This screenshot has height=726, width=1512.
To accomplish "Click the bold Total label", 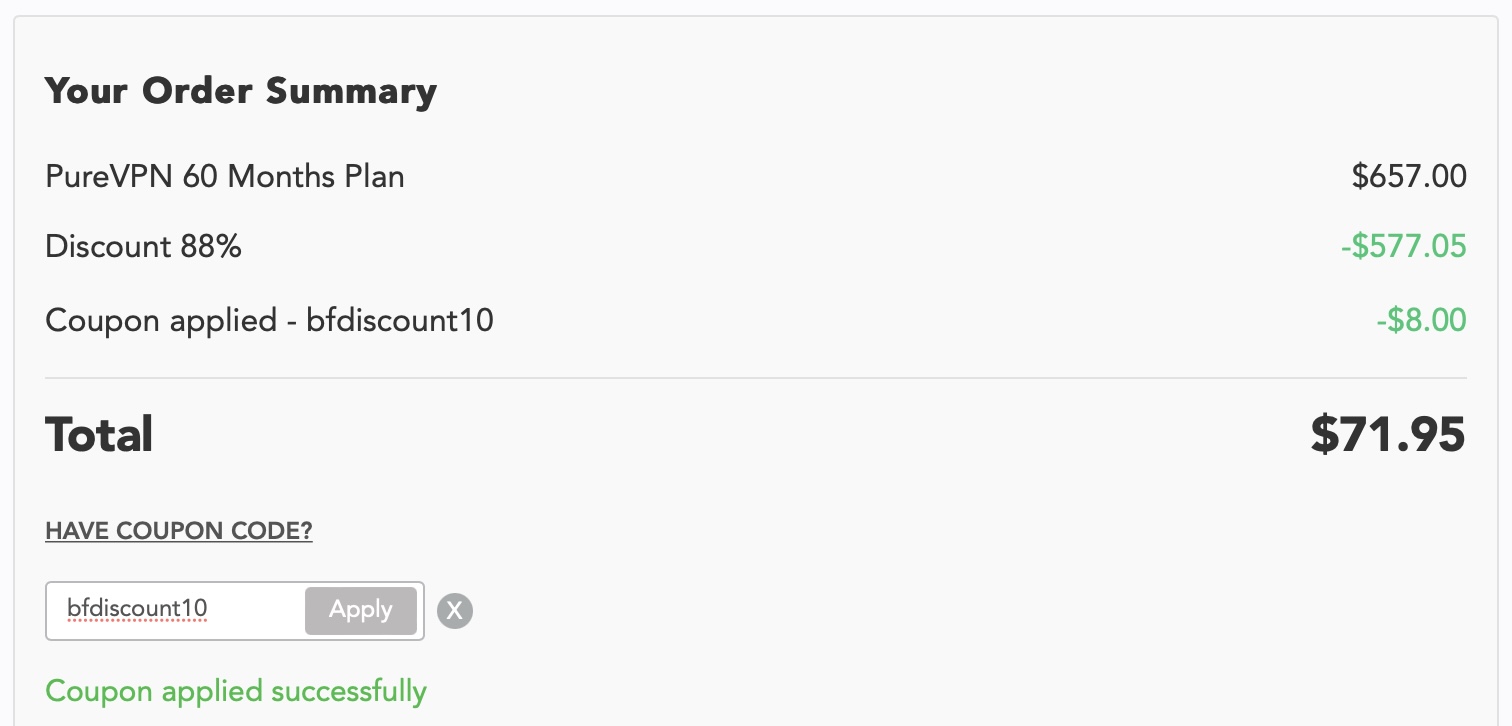I will pyautogui.click(x=99, y=435).
